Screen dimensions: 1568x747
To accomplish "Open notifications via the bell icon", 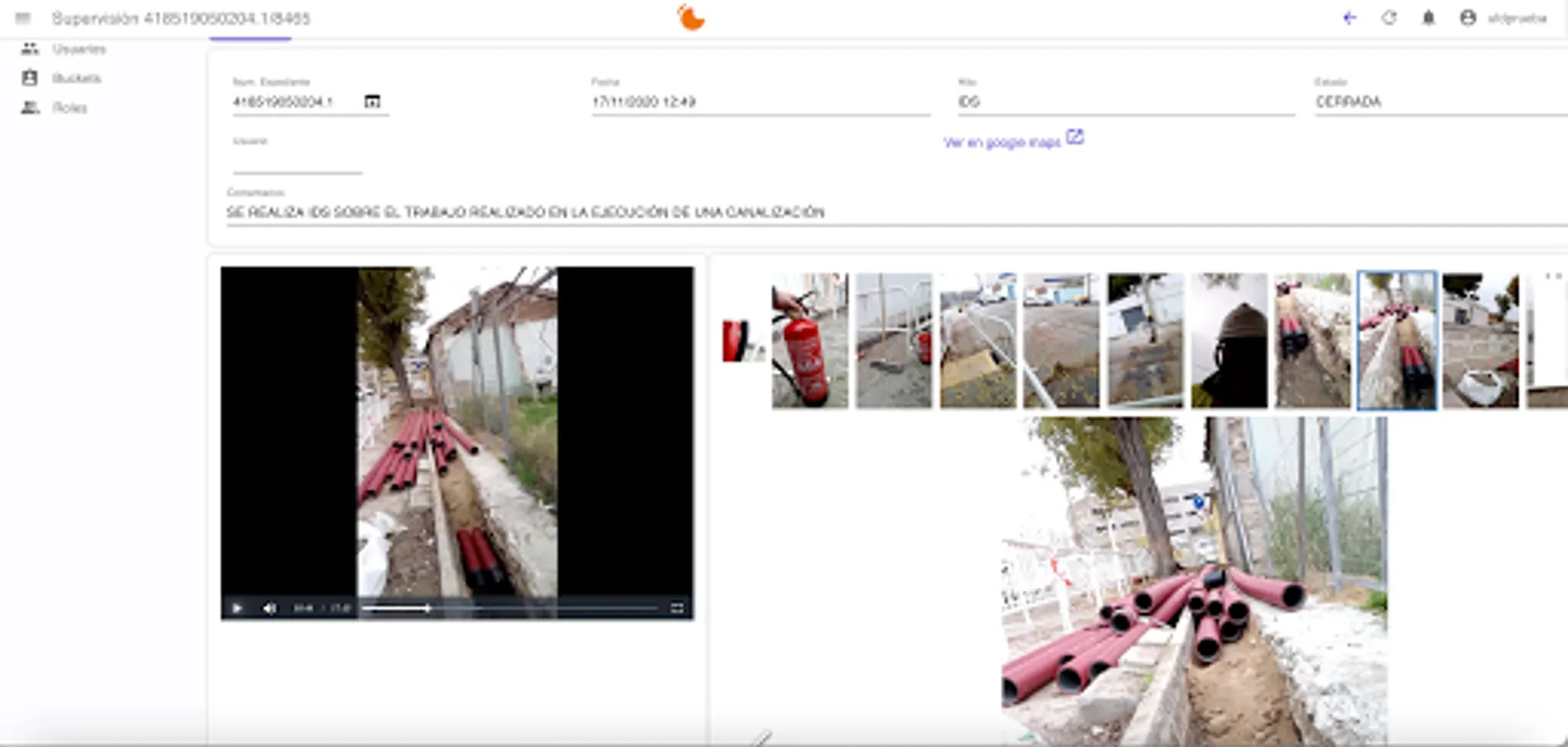I will tap(1429, 18).
